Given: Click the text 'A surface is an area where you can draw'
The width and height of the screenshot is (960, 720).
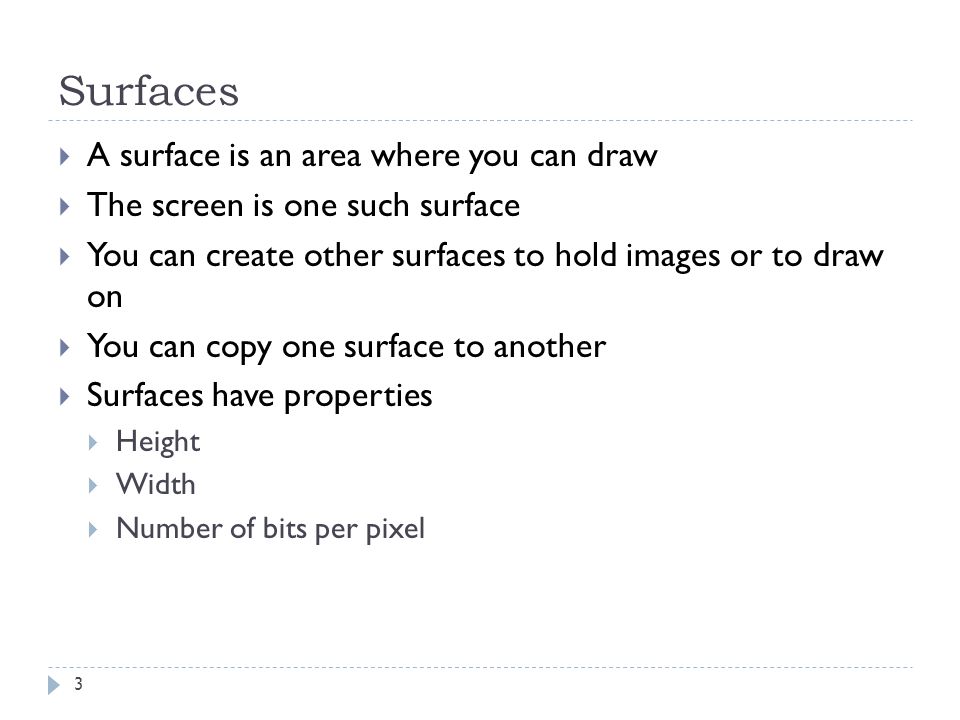Looking at the screenshot, I should click(372, 156).
